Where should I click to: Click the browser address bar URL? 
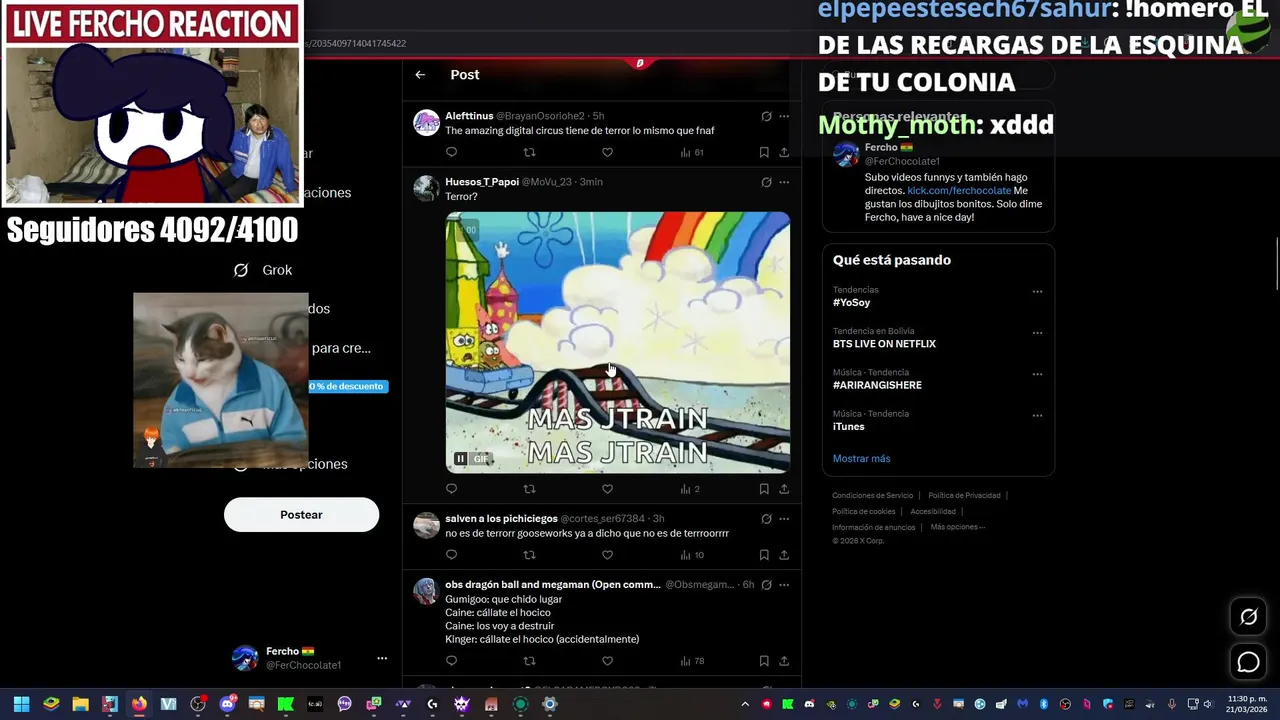[355, 44]
